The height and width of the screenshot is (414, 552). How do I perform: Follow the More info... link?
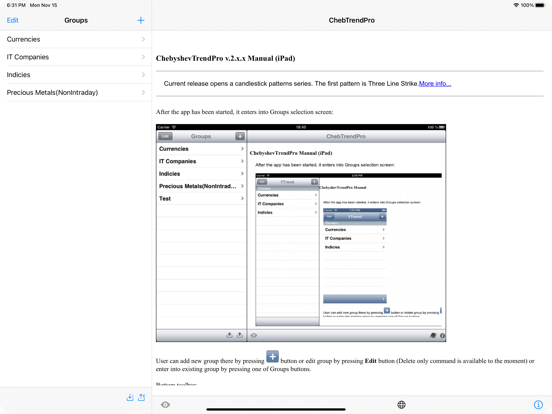click(435, 84)
